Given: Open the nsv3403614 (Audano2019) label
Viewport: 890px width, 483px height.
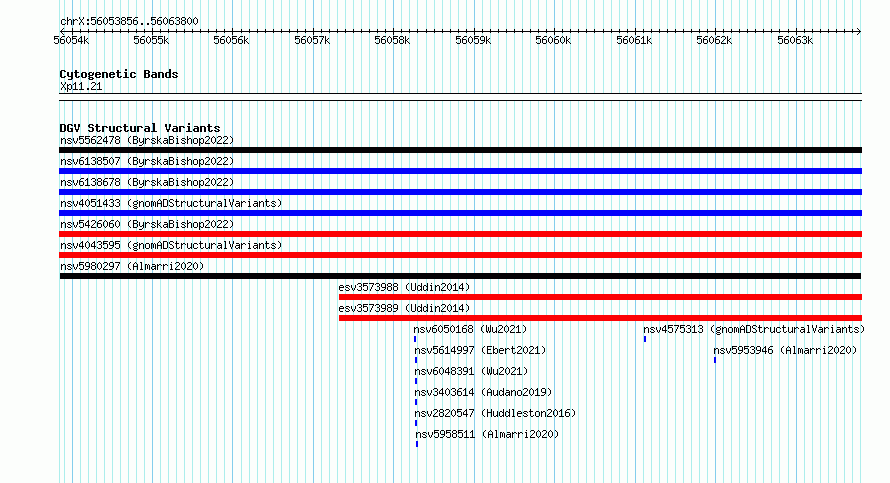Looking at the screenshot, I should click(x=483, y=393).
